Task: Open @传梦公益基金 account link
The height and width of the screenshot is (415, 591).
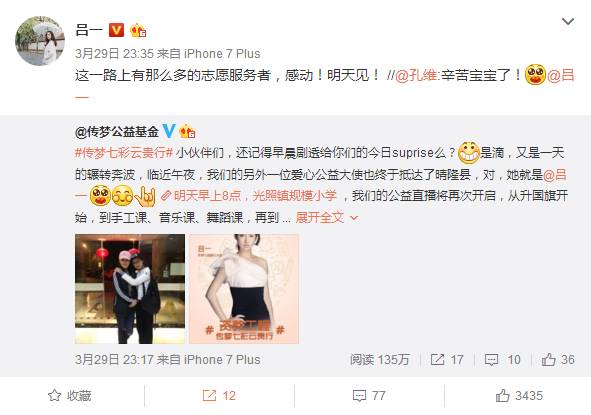Action: coord(117,132)
